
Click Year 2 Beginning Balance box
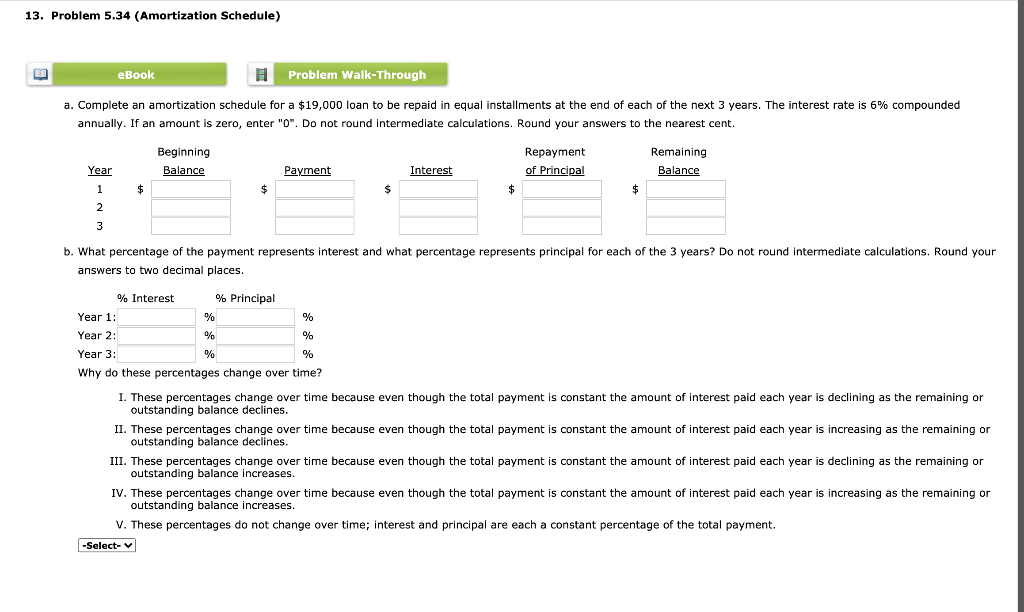coord(190,207)
